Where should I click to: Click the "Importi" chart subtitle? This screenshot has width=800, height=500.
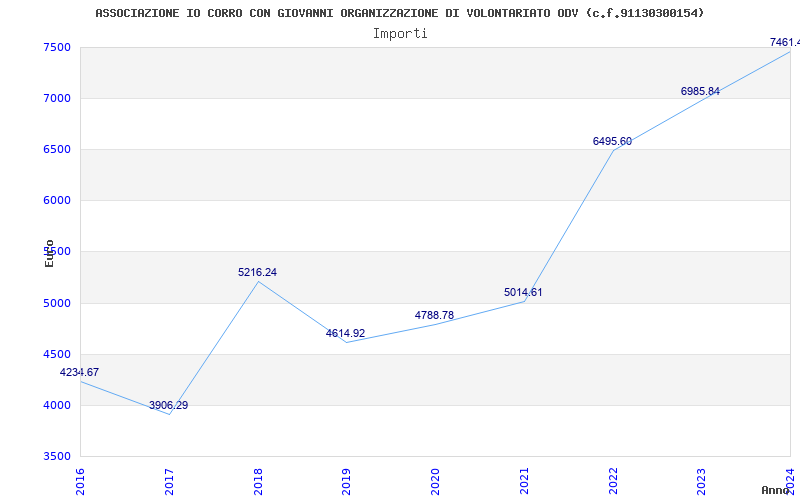400,34
